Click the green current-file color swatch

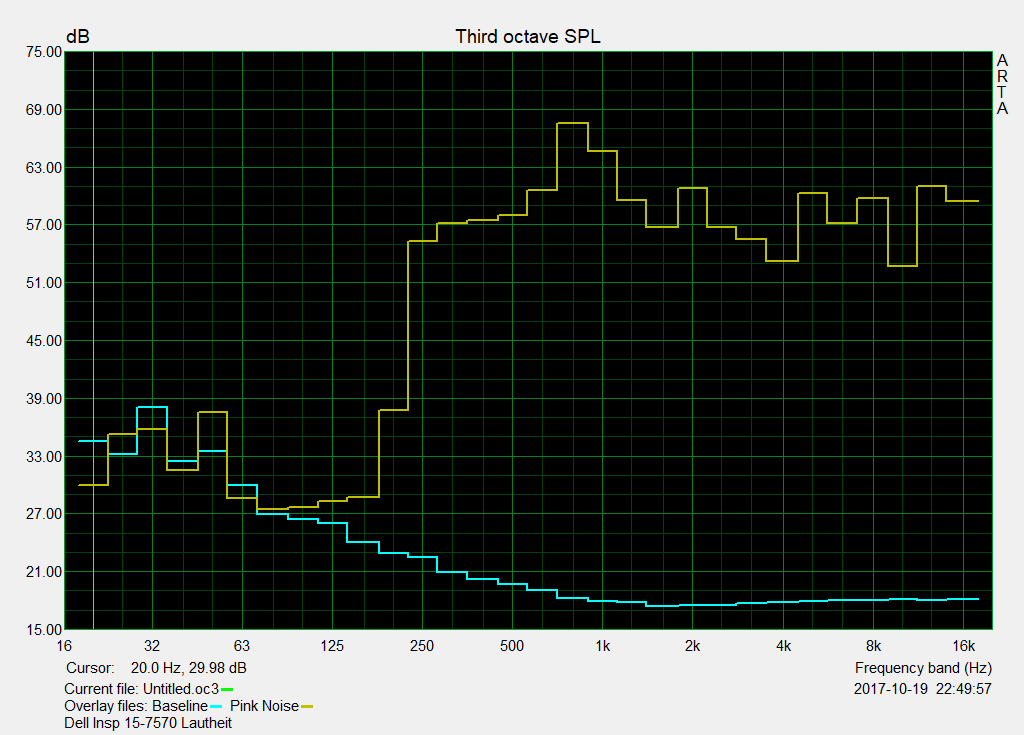tap(227, 690)
